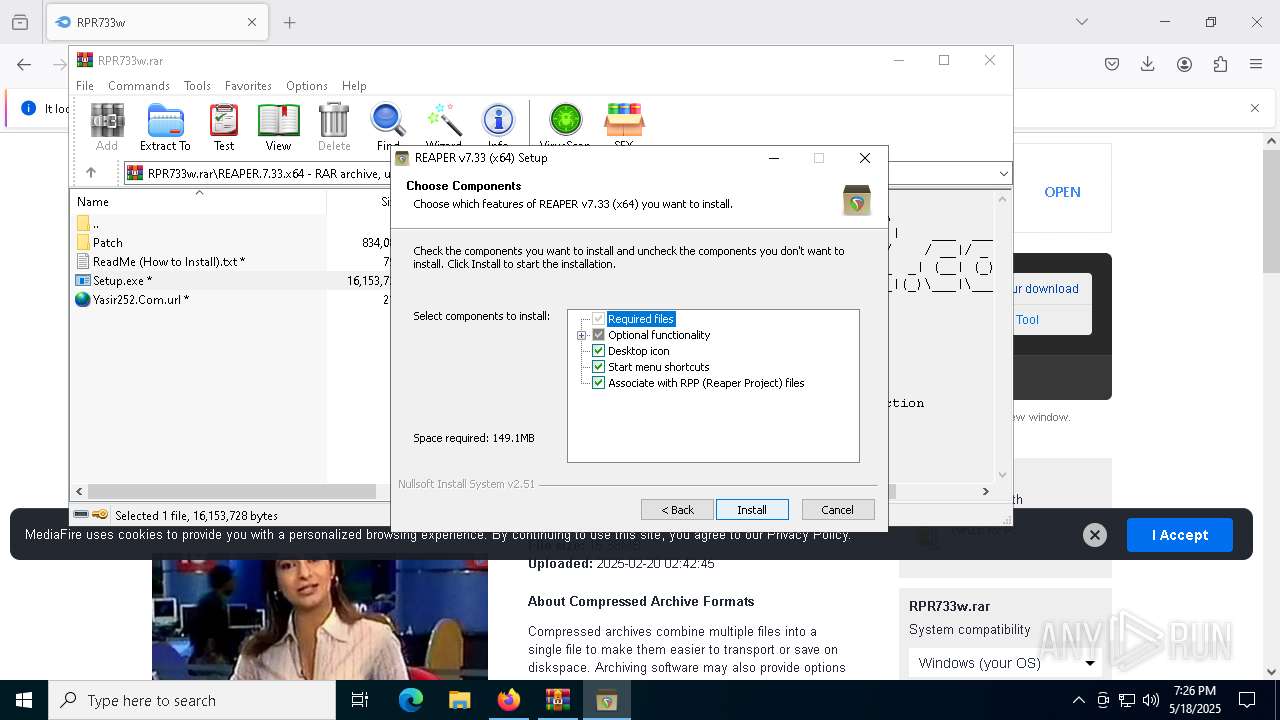Click the Info toolbar icon
This screenshot has width=1280, height=720.
(x=498, y=125)
